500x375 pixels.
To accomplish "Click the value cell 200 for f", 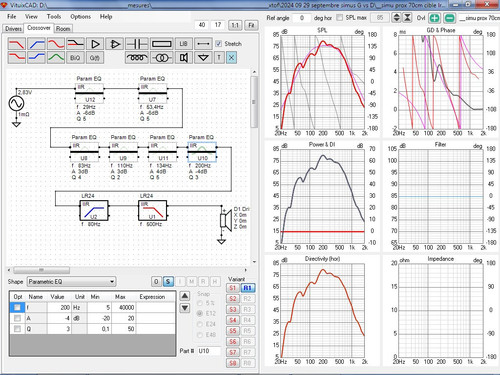I will click(59, 307).
